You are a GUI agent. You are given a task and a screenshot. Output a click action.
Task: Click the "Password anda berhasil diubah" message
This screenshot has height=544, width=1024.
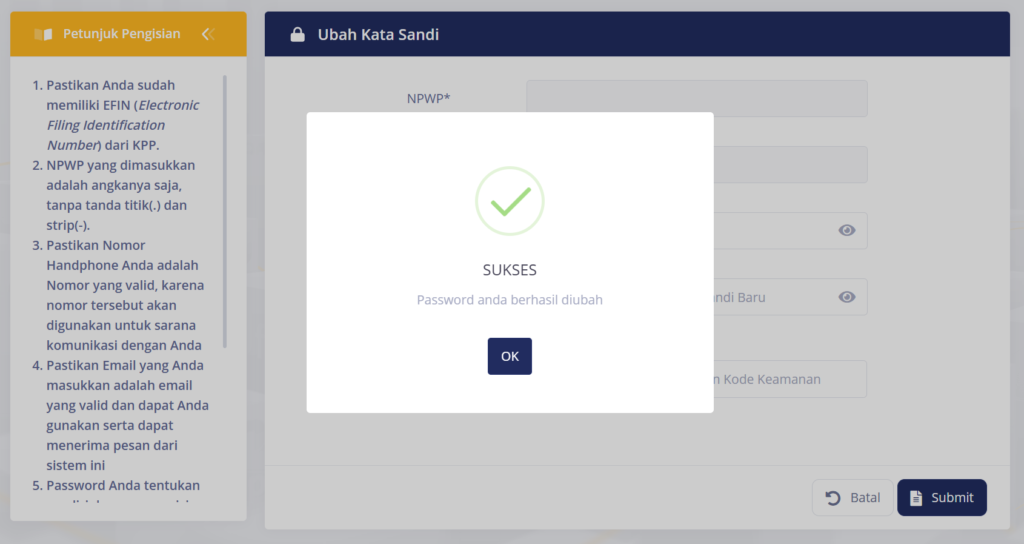[x=509, y=299]
